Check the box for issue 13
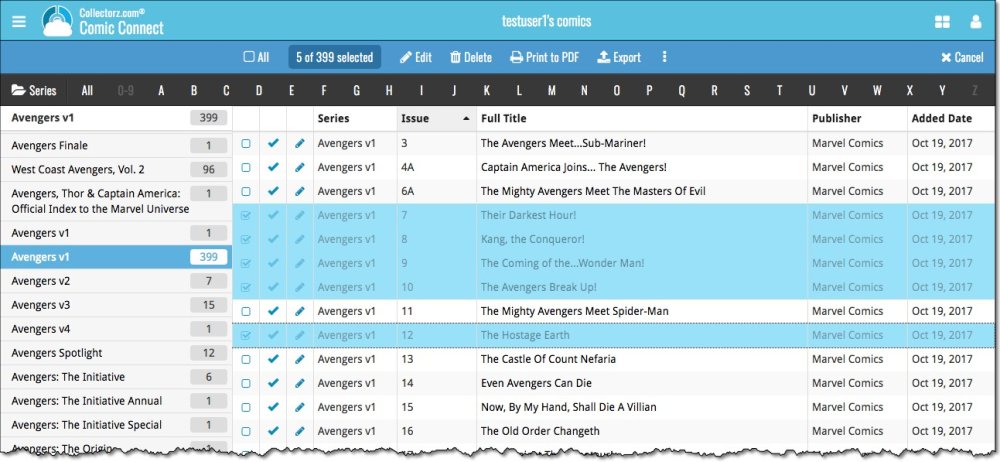Image resolution: width=1000 pixels, height=462 pixels. (246, 360)
